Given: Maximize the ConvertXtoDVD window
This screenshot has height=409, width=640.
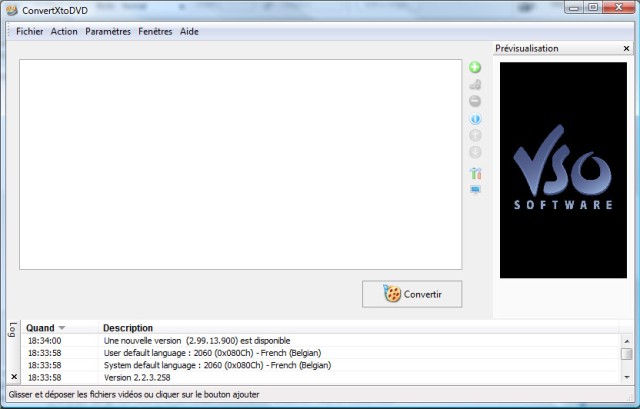Looking at the screenshot, I should 593,7.
